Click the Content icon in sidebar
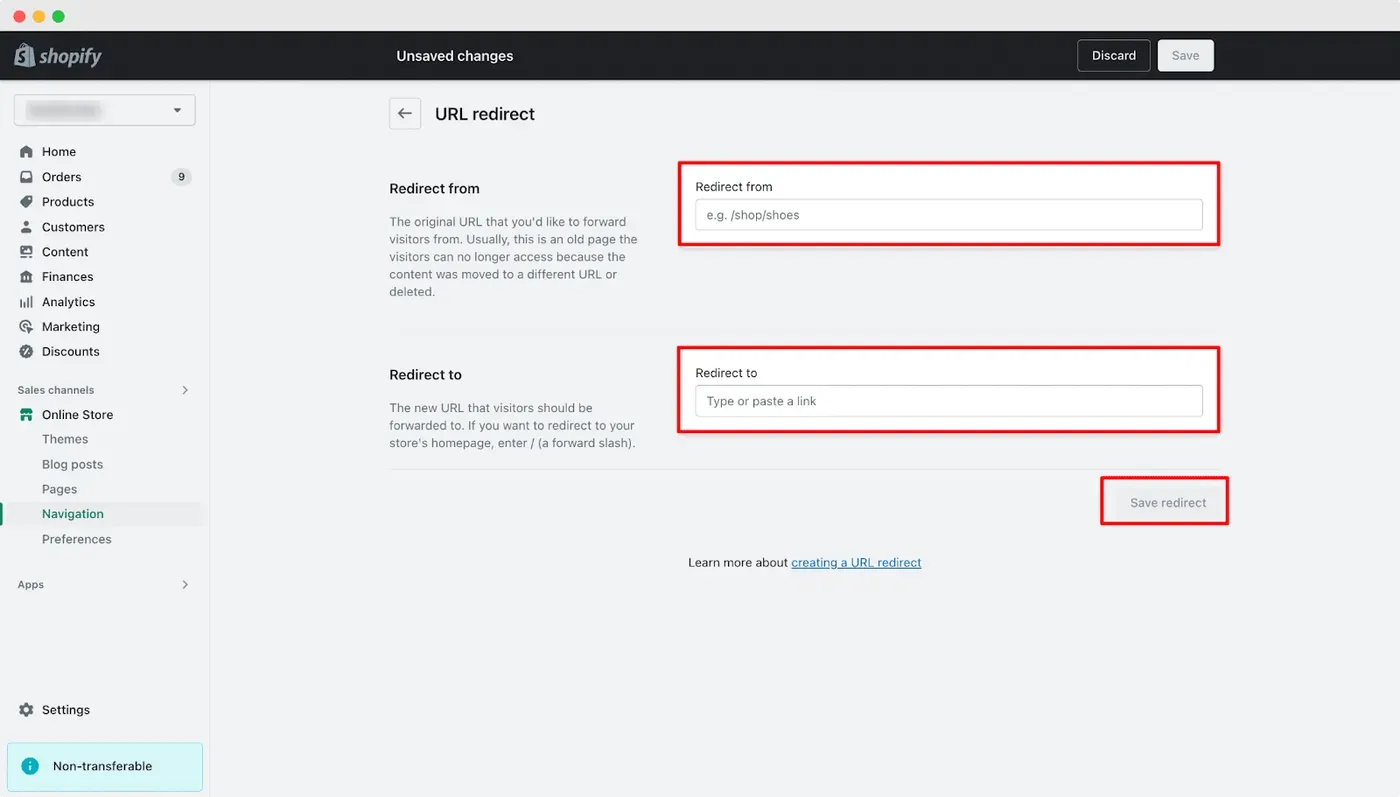1400x797 pixels. (26, 252)
